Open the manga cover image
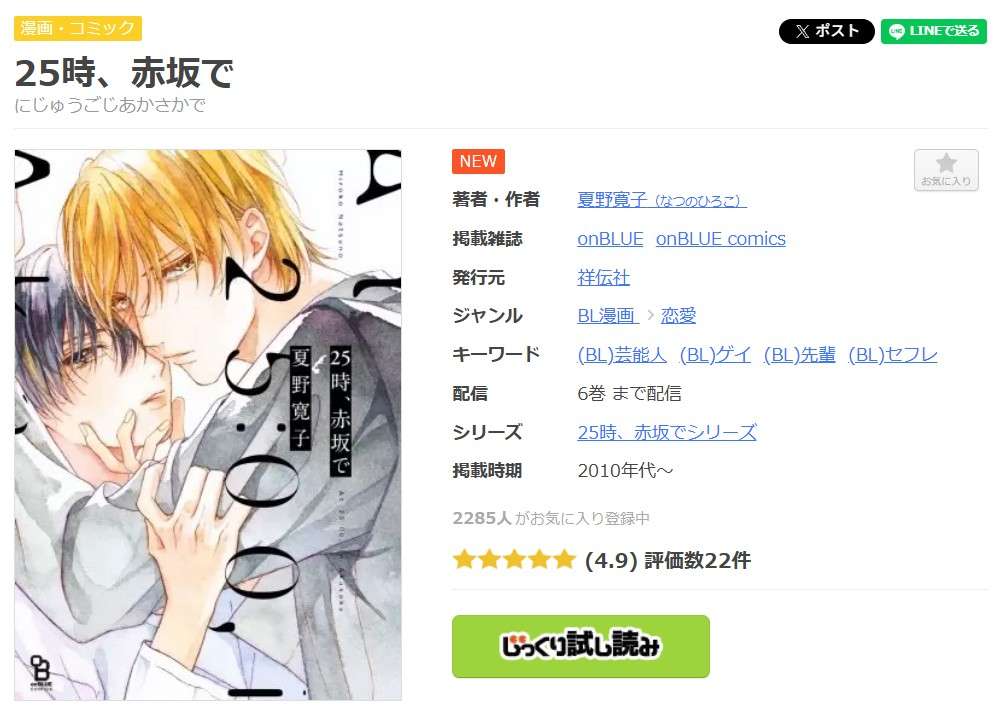The image size is (1002, 717). click(x=208, y=425)
